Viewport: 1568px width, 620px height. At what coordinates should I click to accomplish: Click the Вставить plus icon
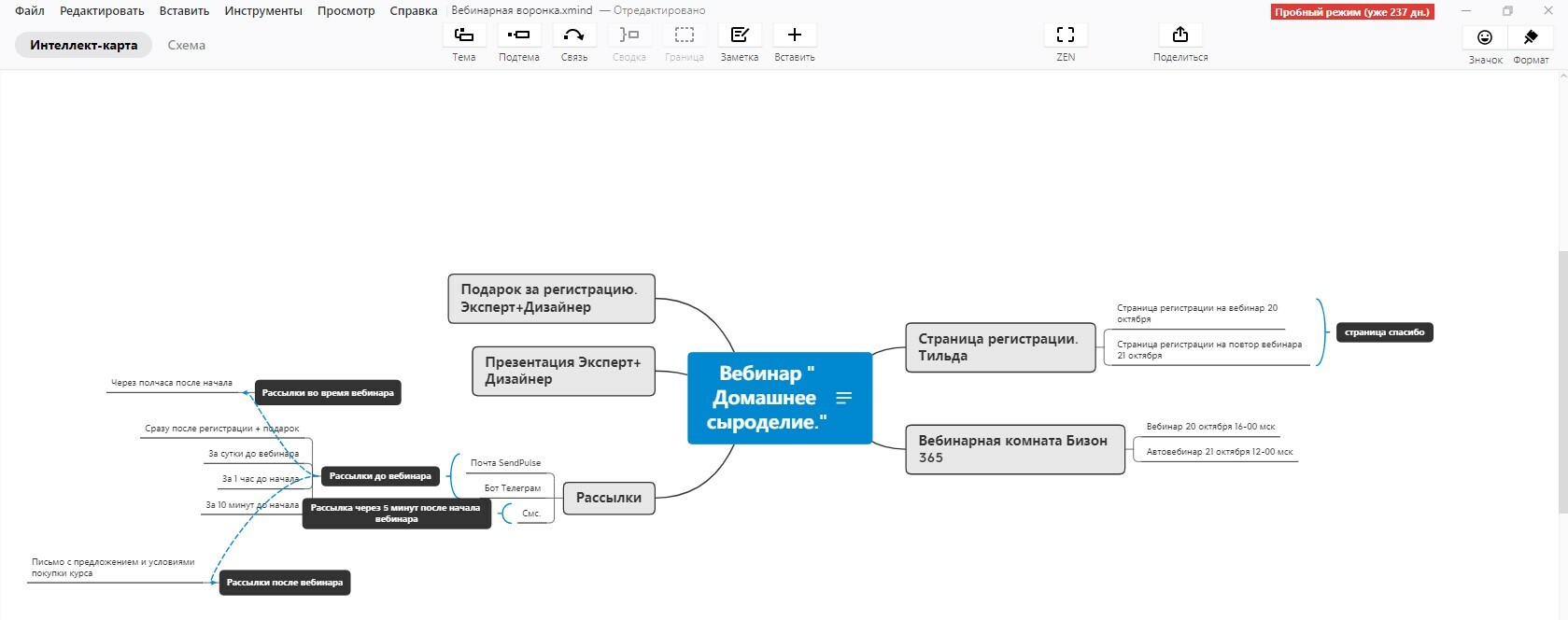click(794, 35)
